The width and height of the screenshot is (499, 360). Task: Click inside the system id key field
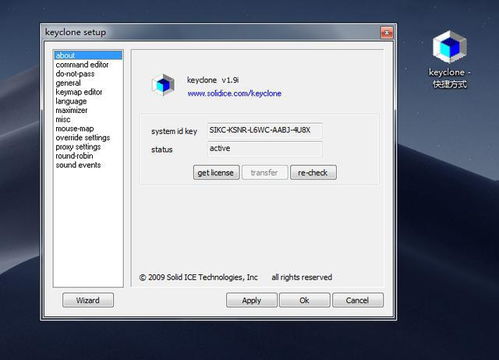(265, 130)
